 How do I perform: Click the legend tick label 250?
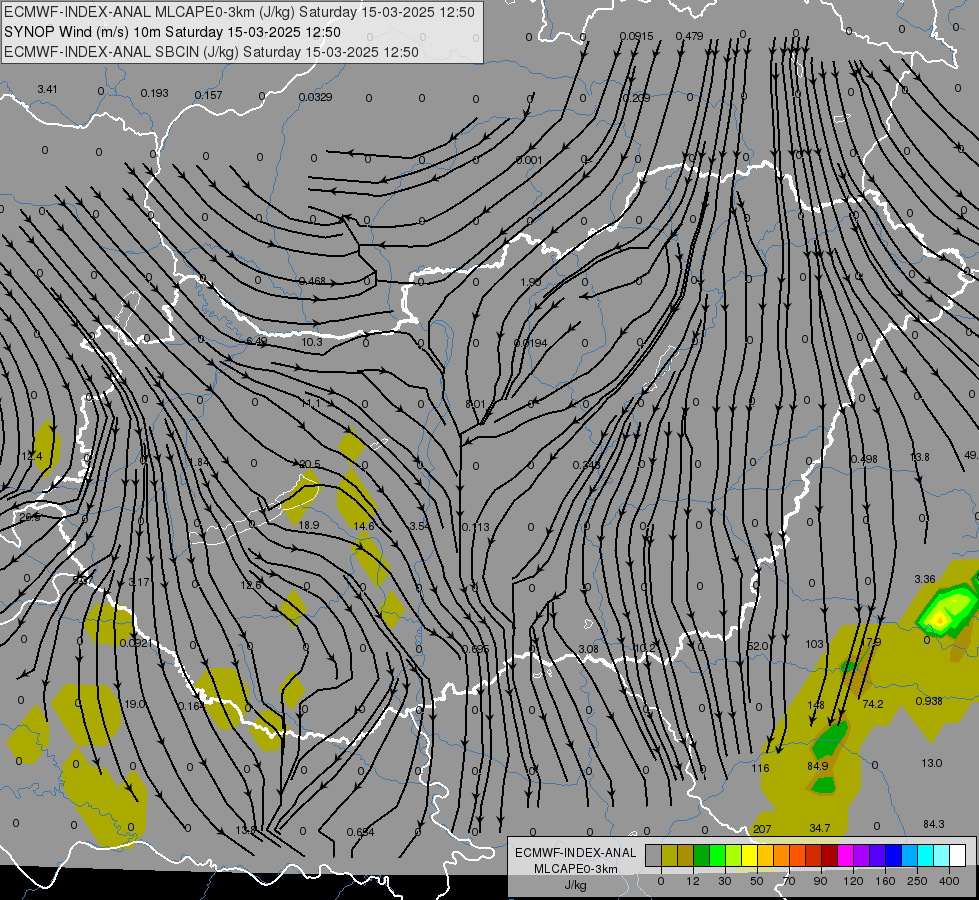(x=917, y=881)
